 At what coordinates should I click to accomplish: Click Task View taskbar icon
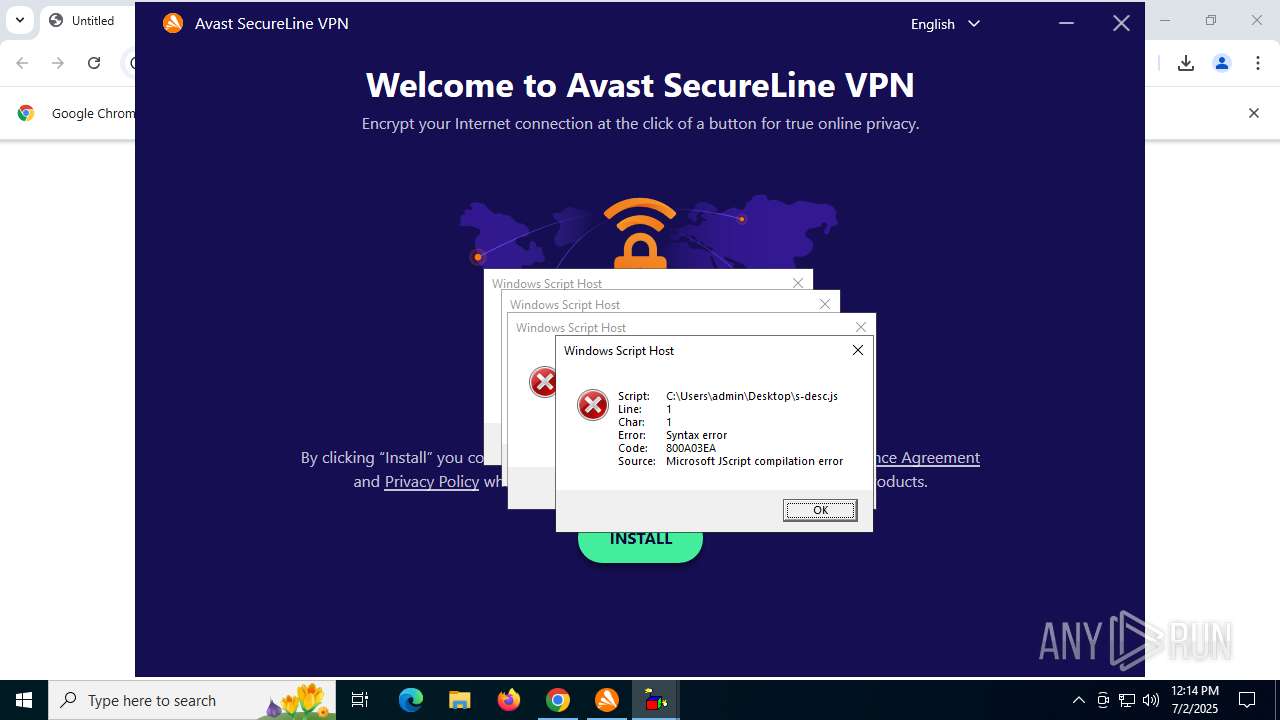360,700
